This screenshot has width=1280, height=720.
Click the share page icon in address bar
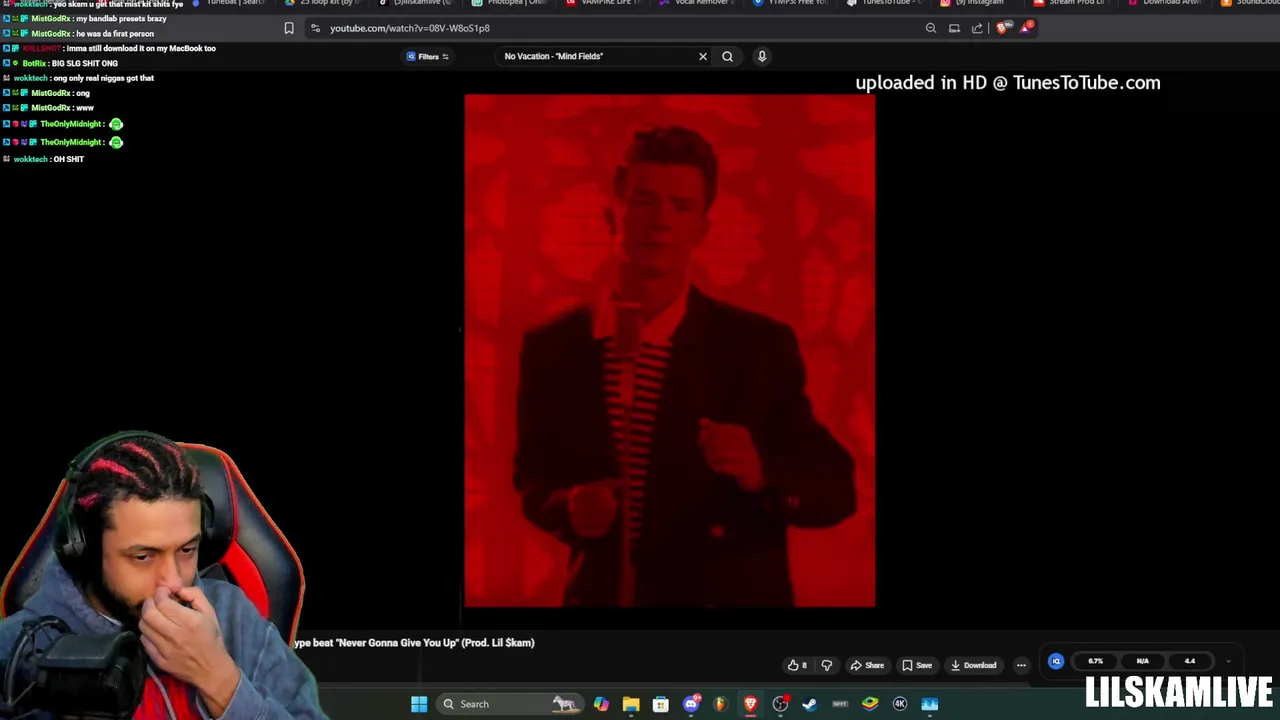tap(977, 28)
